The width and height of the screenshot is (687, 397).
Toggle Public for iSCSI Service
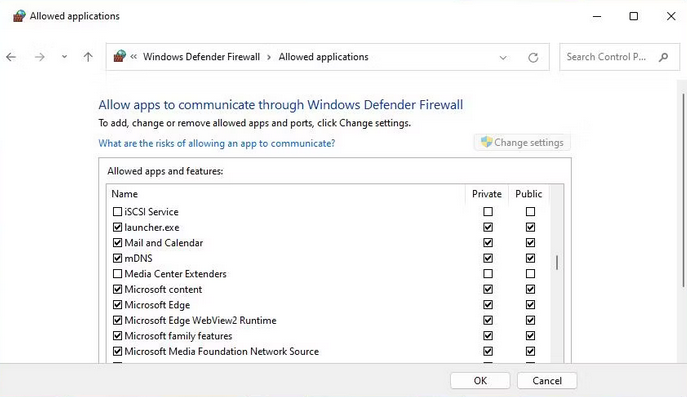(x=530, y=212)
